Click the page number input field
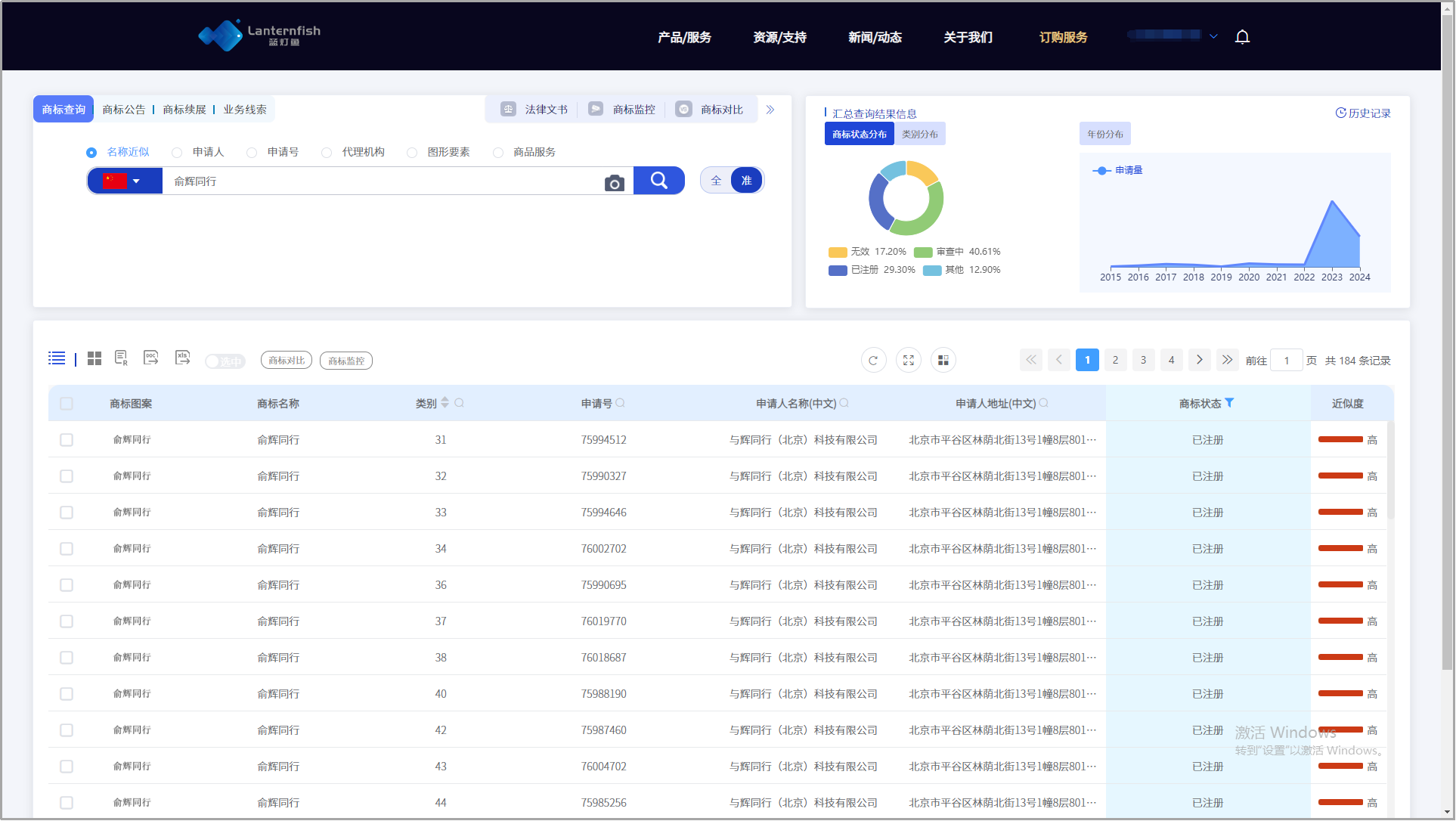Image resolution: width=1456 pixels, height=821 pixels. (x=1287, y=361)
